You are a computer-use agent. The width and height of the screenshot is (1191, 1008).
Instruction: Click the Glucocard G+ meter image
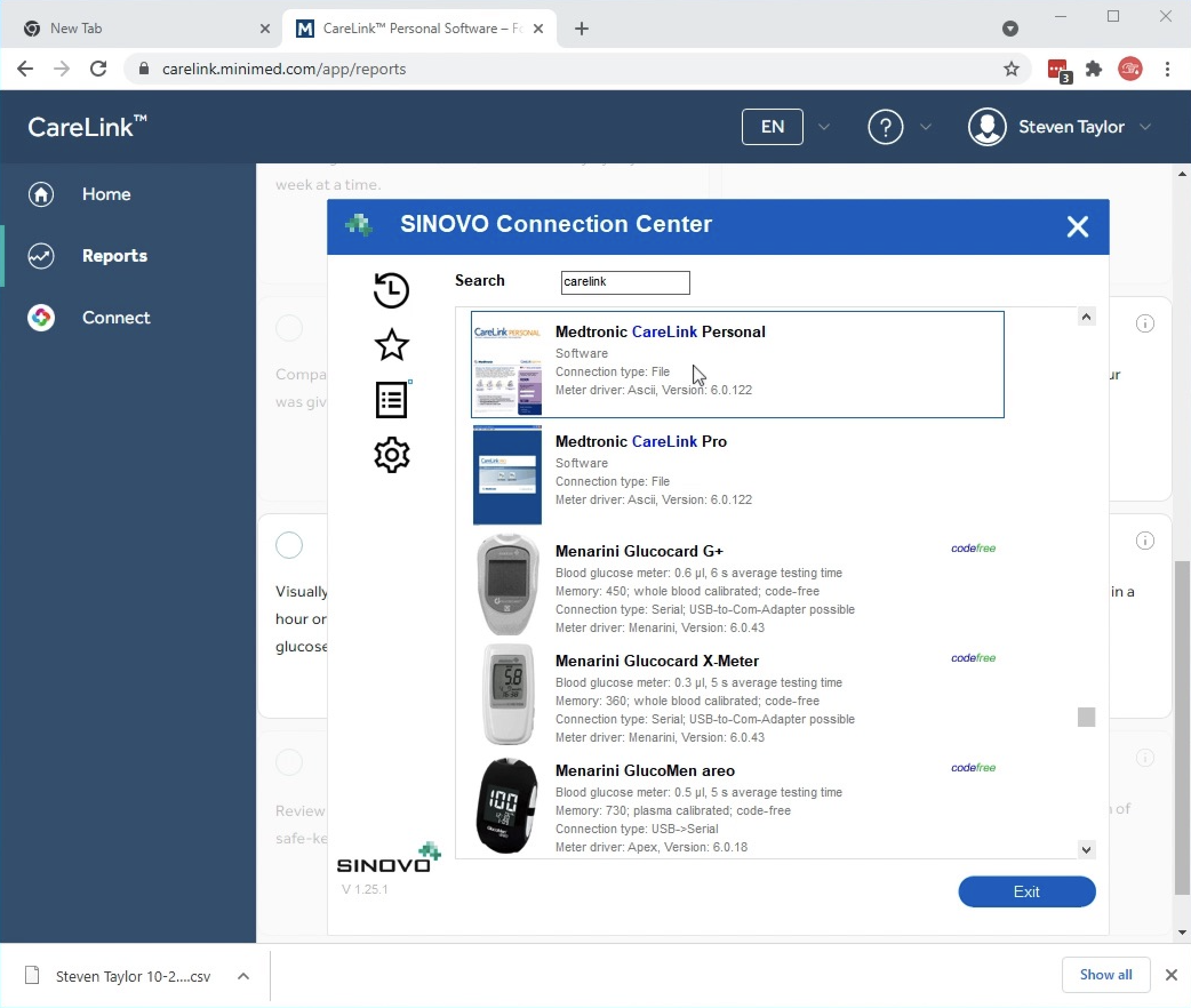click(x=507, y=585)
